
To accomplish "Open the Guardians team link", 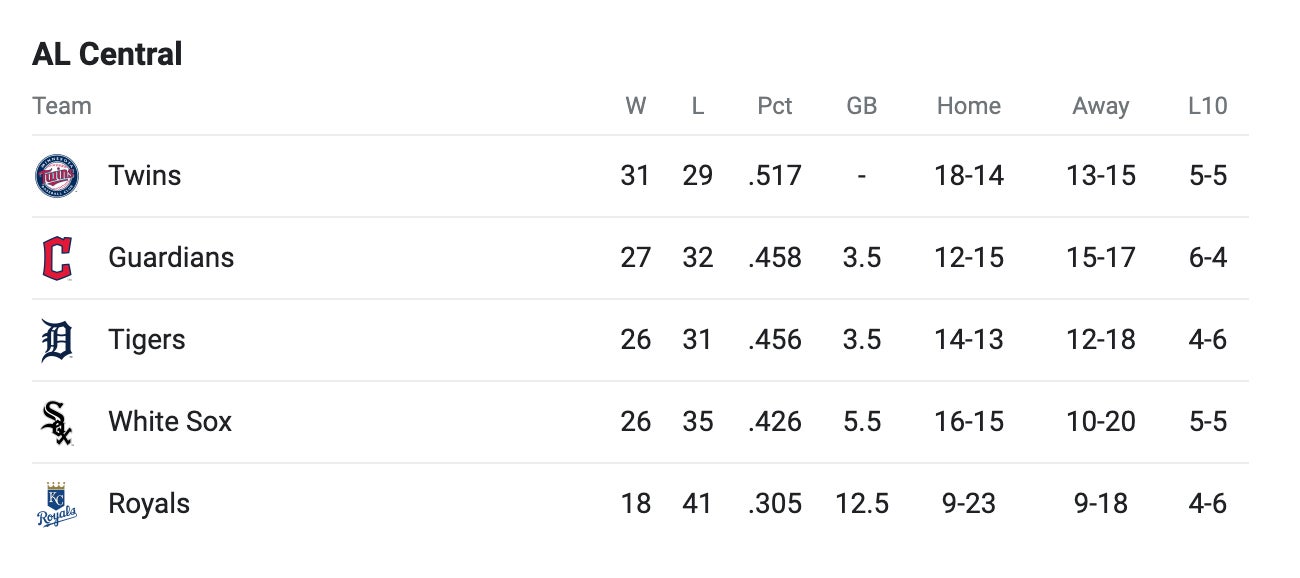I will (171, 258).
